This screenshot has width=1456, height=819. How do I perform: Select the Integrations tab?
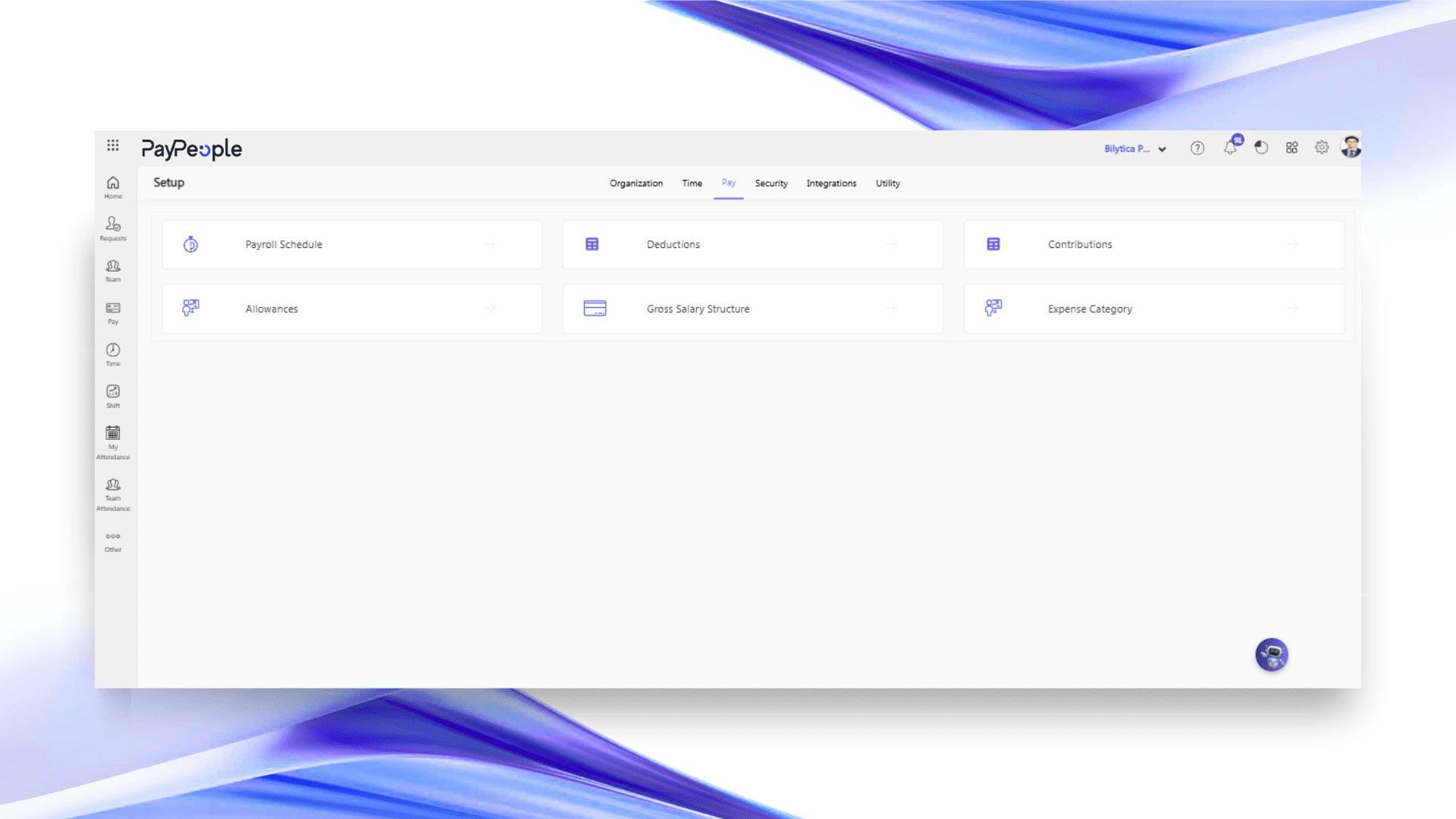831,184
